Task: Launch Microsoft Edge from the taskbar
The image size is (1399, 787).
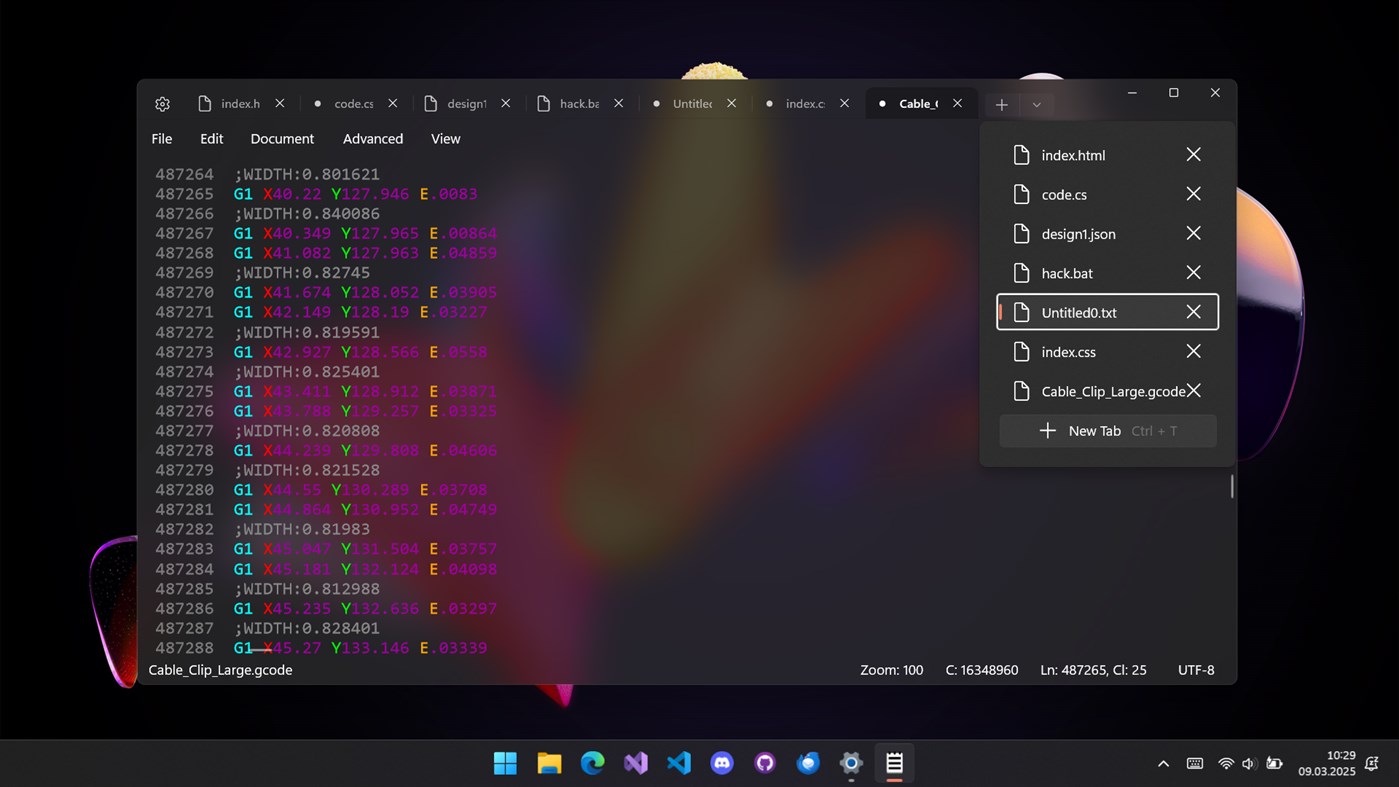Action: point(592,764)
